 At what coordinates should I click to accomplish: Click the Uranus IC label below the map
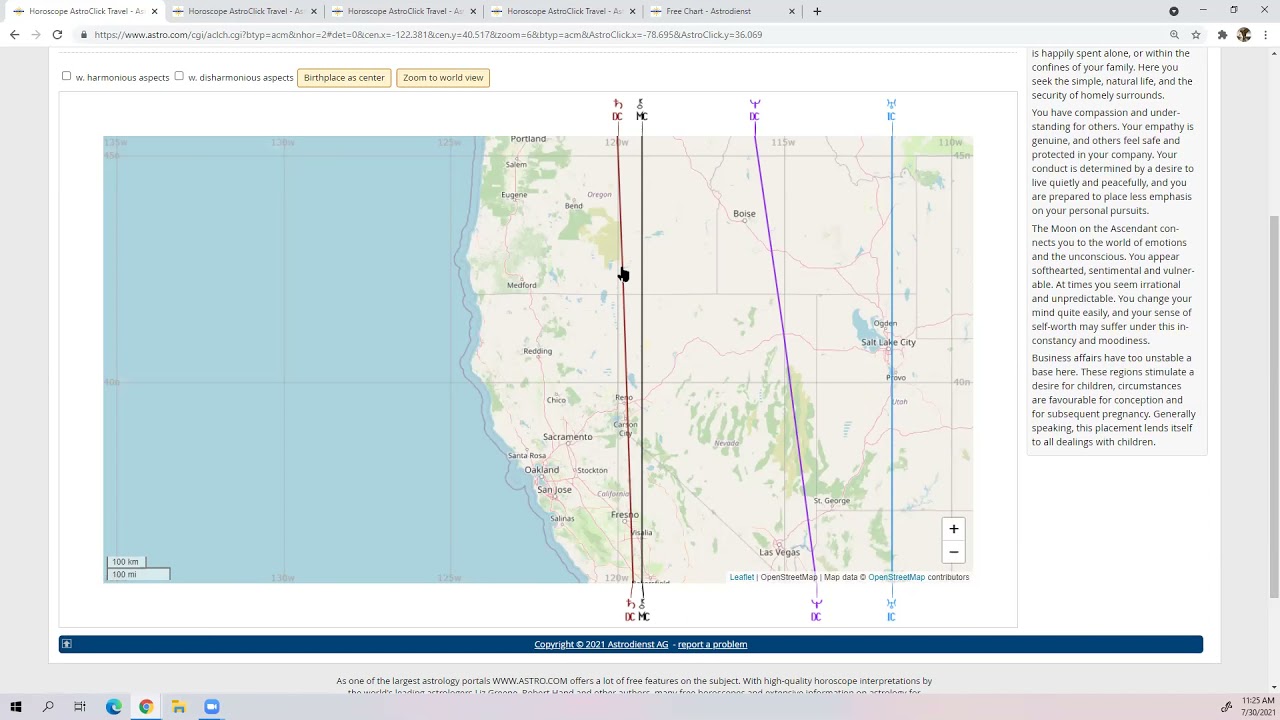891,610
